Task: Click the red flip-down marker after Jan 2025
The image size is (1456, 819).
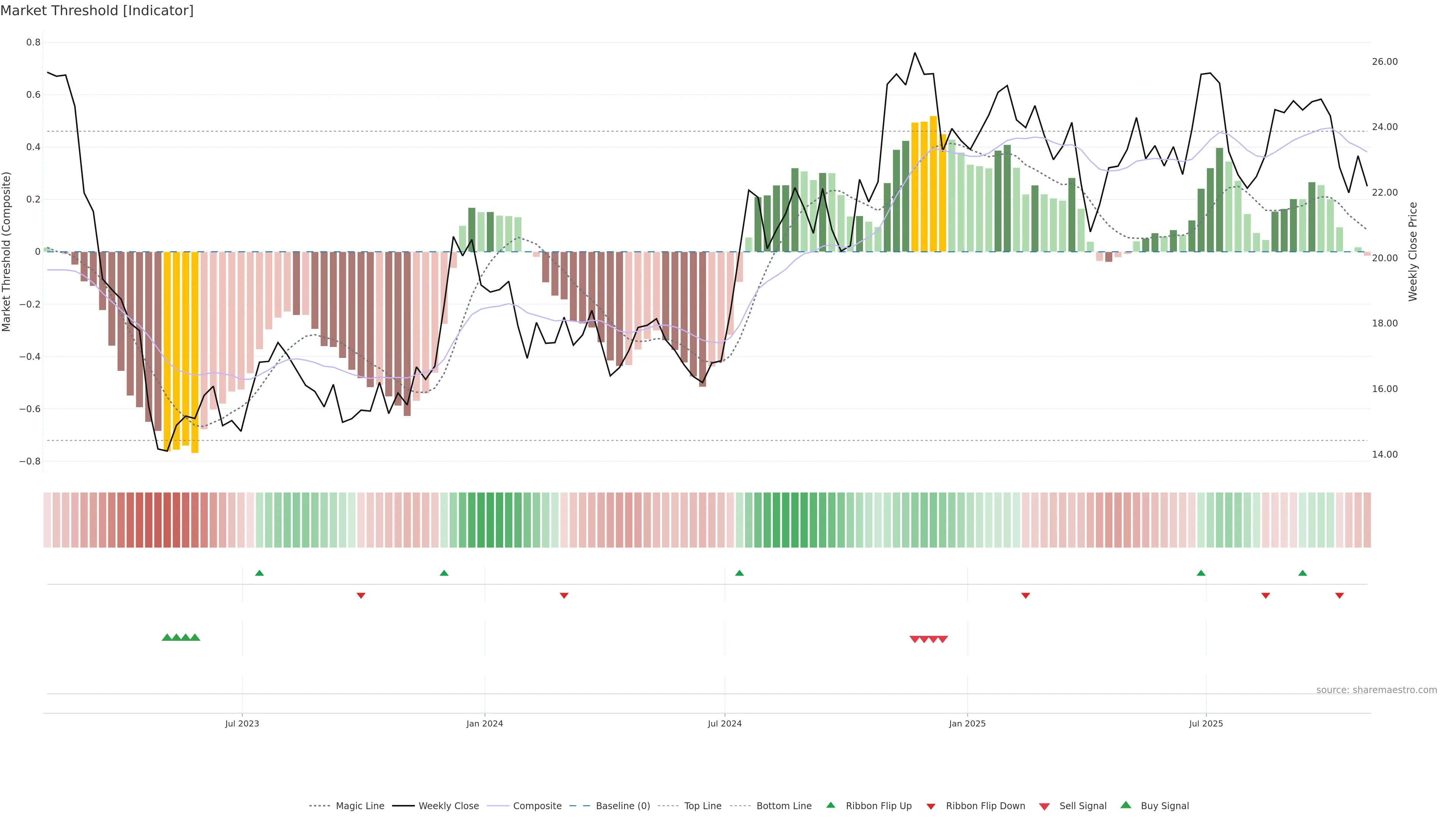Action: click(x=1025, y=595)
